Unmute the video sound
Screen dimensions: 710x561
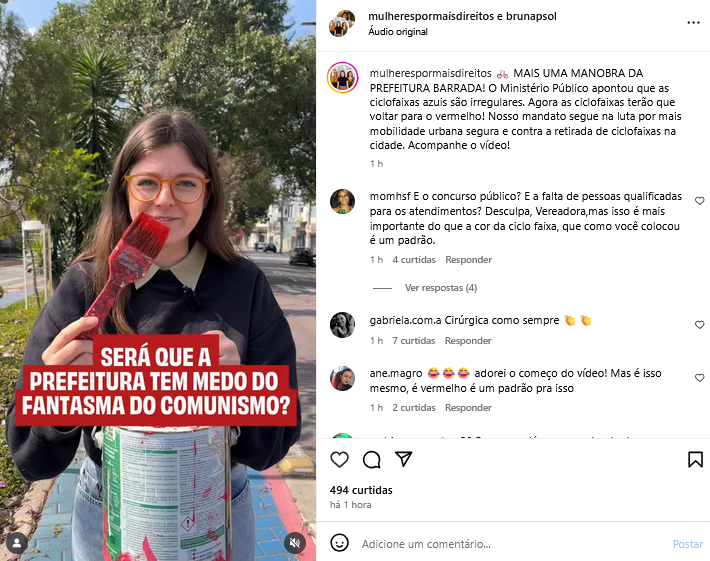pos(295,542)
